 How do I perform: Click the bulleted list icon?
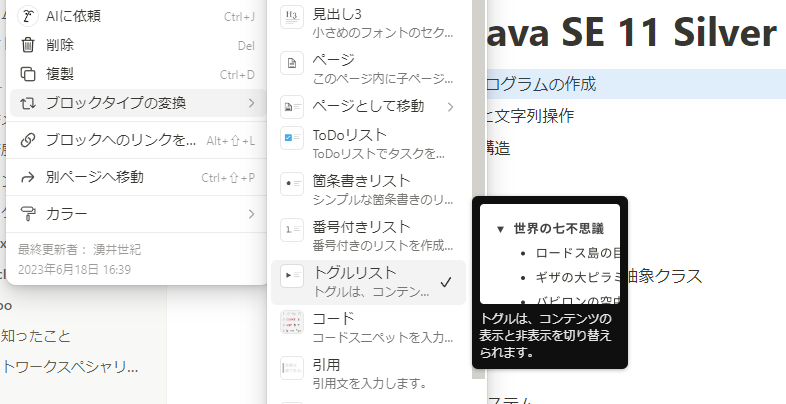[292, 184]
